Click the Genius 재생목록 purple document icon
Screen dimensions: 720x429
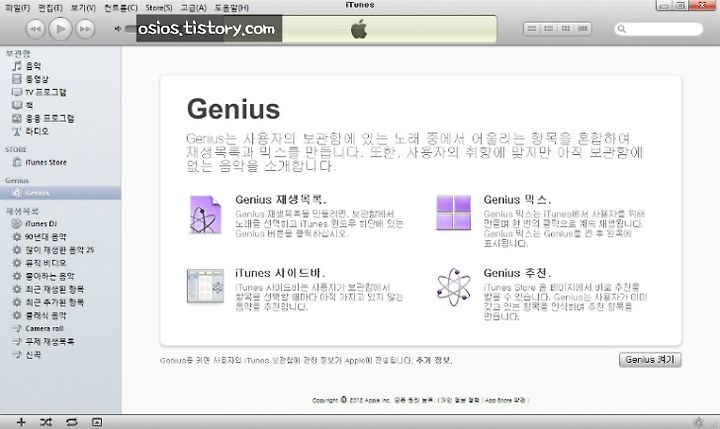coord(205,214)
